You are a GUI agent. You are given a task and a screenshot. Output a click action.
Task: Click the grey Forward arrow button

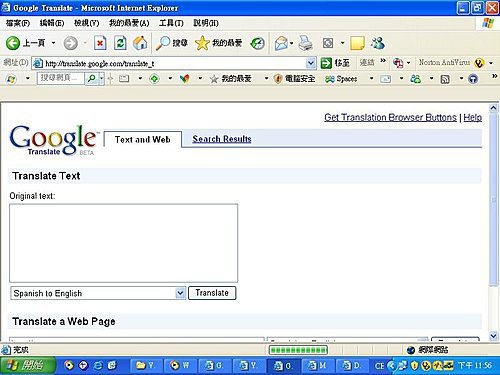(x=70, y=43)
